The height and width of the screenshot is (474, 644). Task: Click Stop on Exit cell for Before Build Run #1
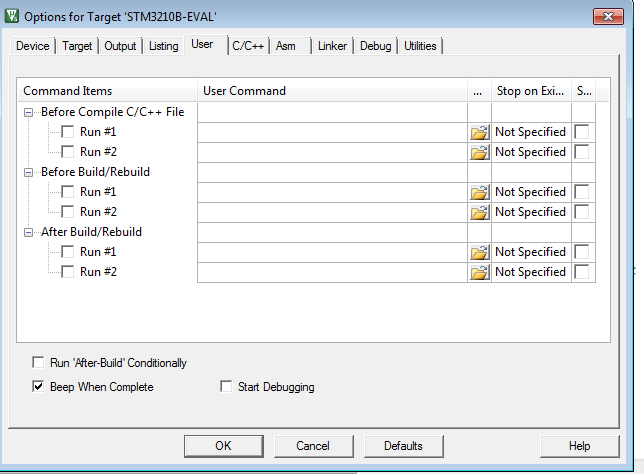530,192
